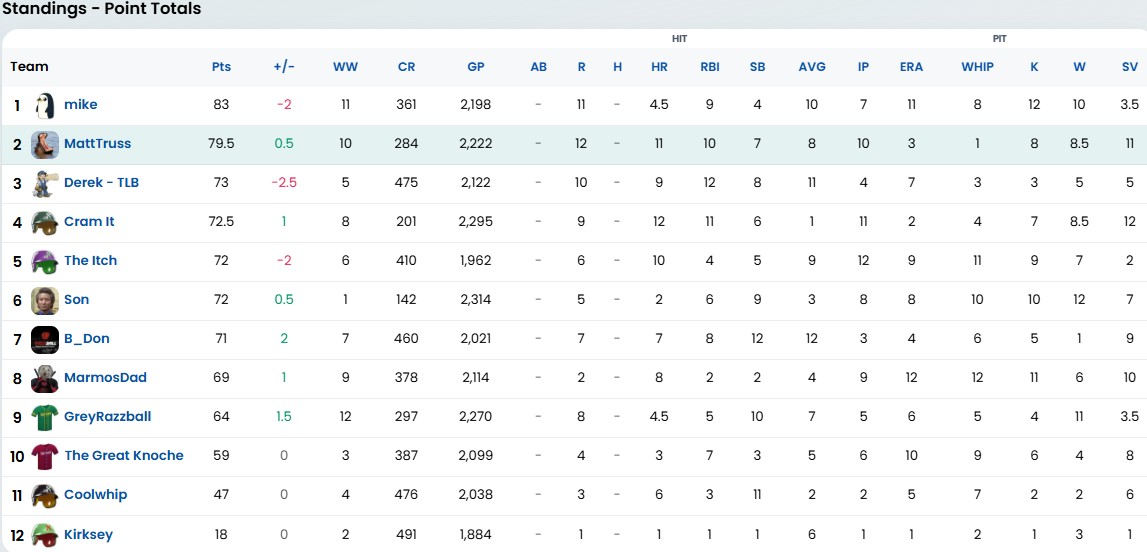Sort table by ERA column header
Screen dimensions: 1147x552
pyautogui.click(x=911, y=67)
